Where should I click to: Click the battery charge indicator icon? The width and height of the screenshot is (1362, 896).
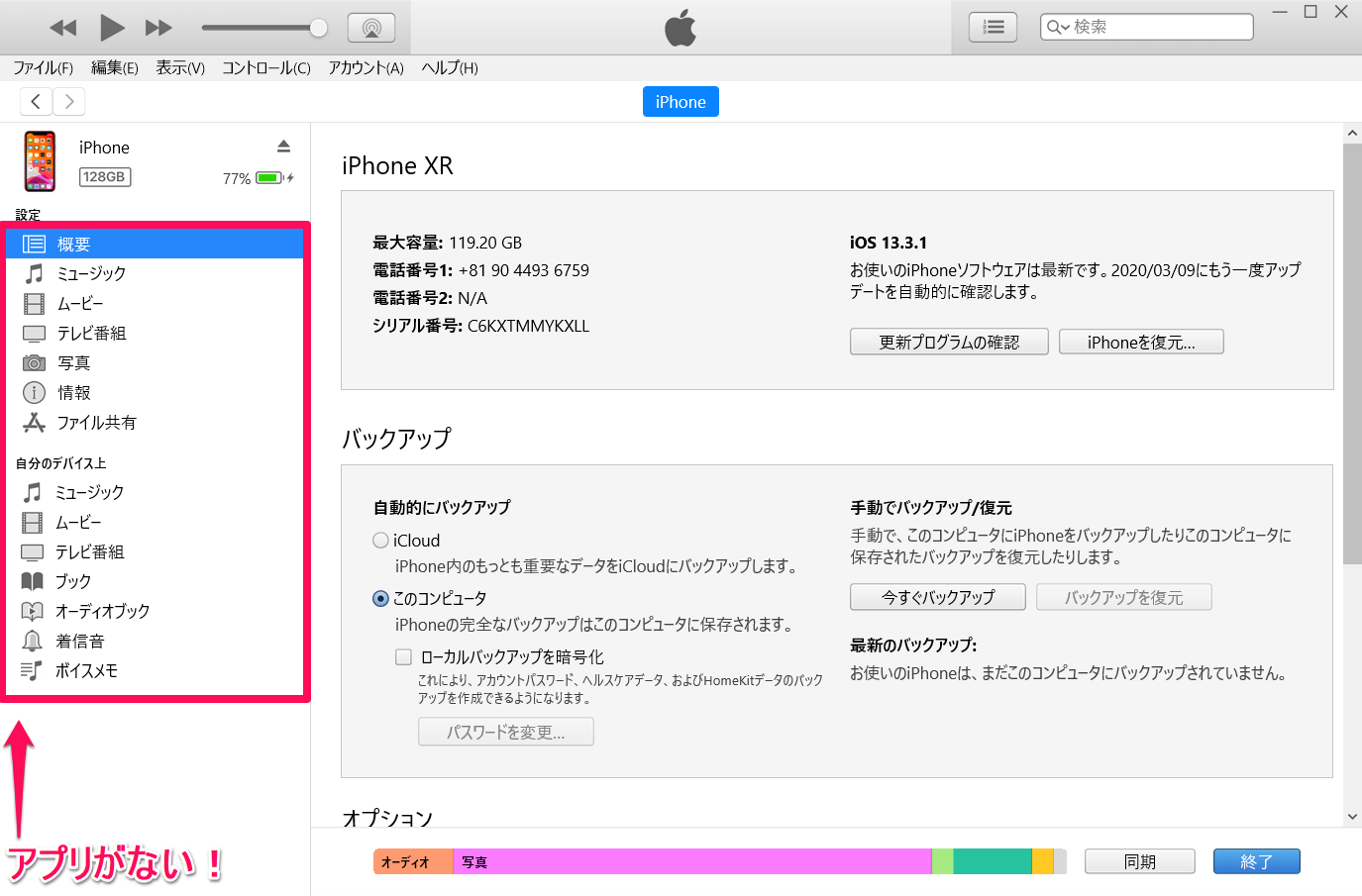click(274, 178)
